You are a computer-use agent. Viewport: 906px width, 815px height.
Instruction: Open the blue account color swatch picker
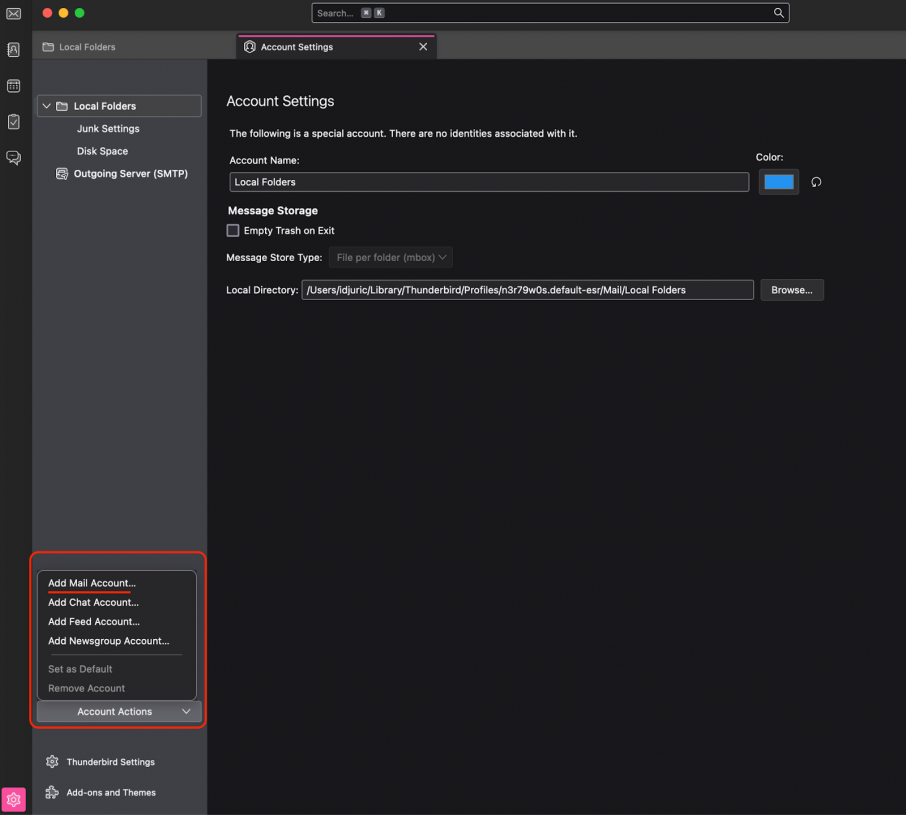778,181
